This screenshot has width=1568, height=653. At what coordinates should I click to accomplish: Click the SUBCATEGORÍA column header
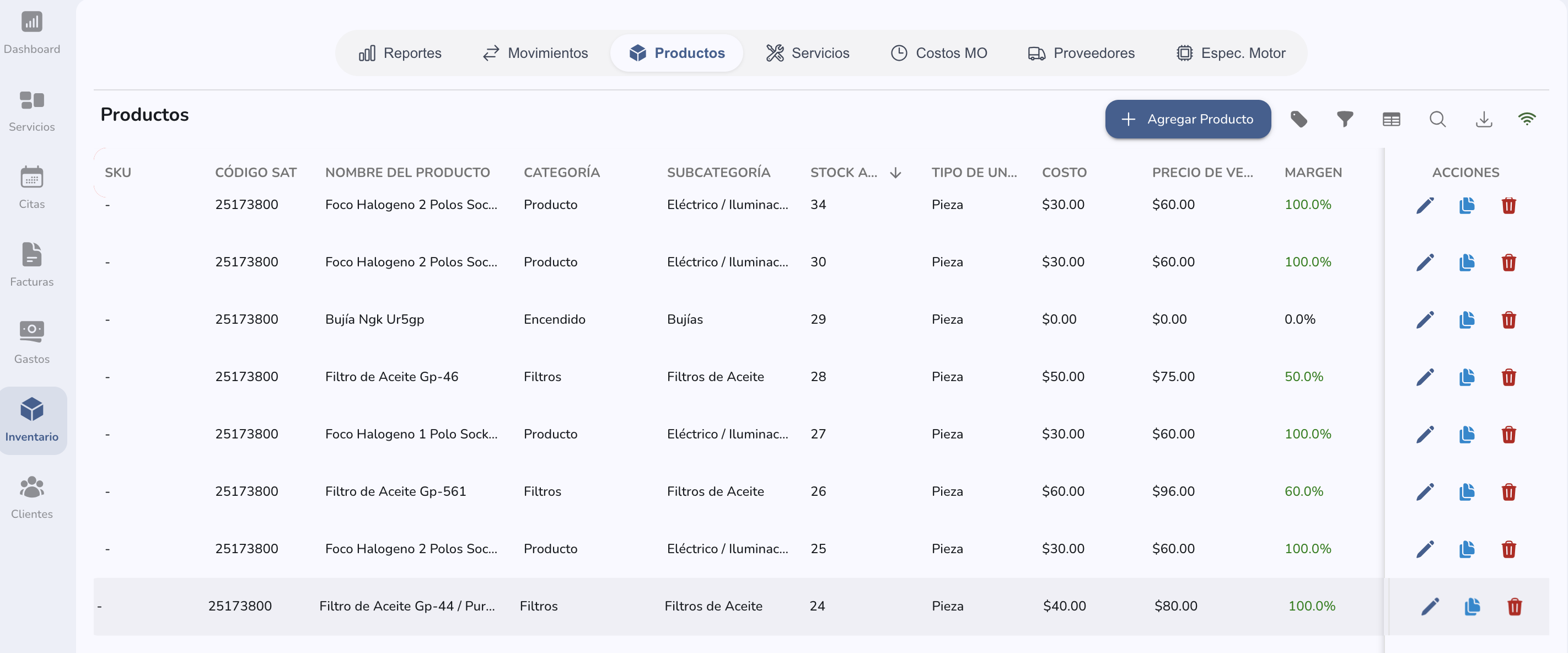tap(718, 173)
